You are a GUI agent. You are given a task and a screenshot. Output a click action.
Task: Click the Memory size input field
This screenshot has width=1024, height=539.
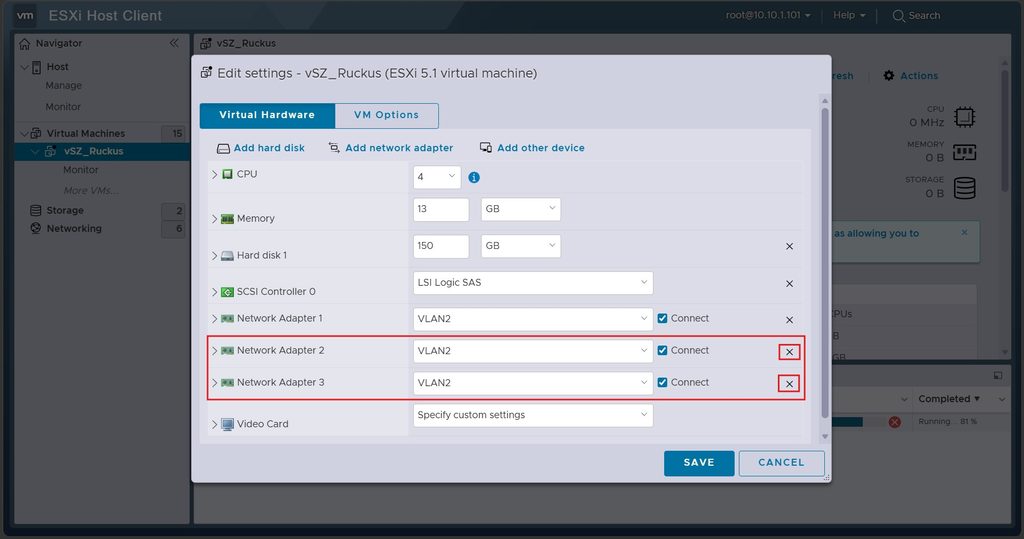[441, 209]
